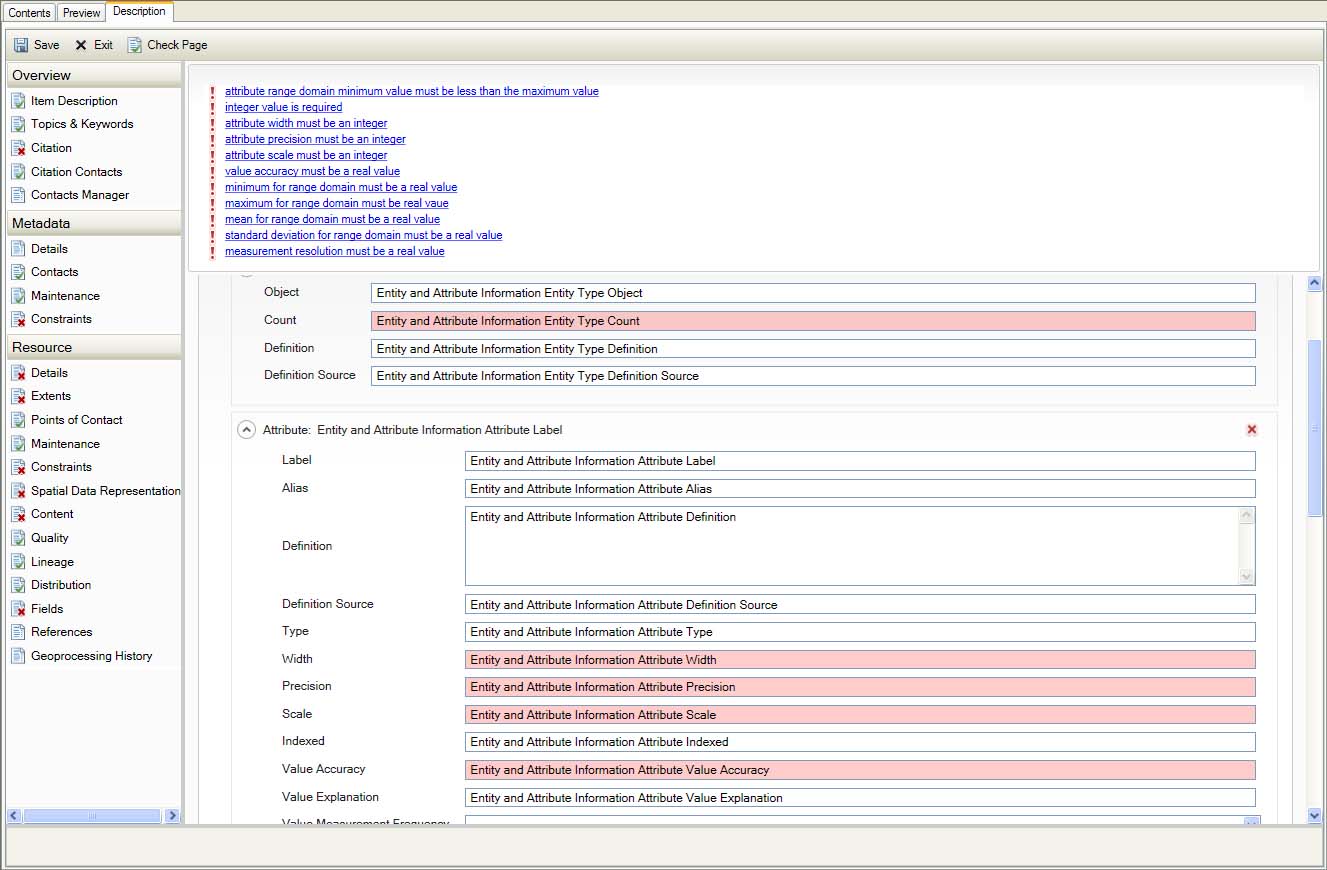Delete the Attribute section with red X

point(1251,430)
